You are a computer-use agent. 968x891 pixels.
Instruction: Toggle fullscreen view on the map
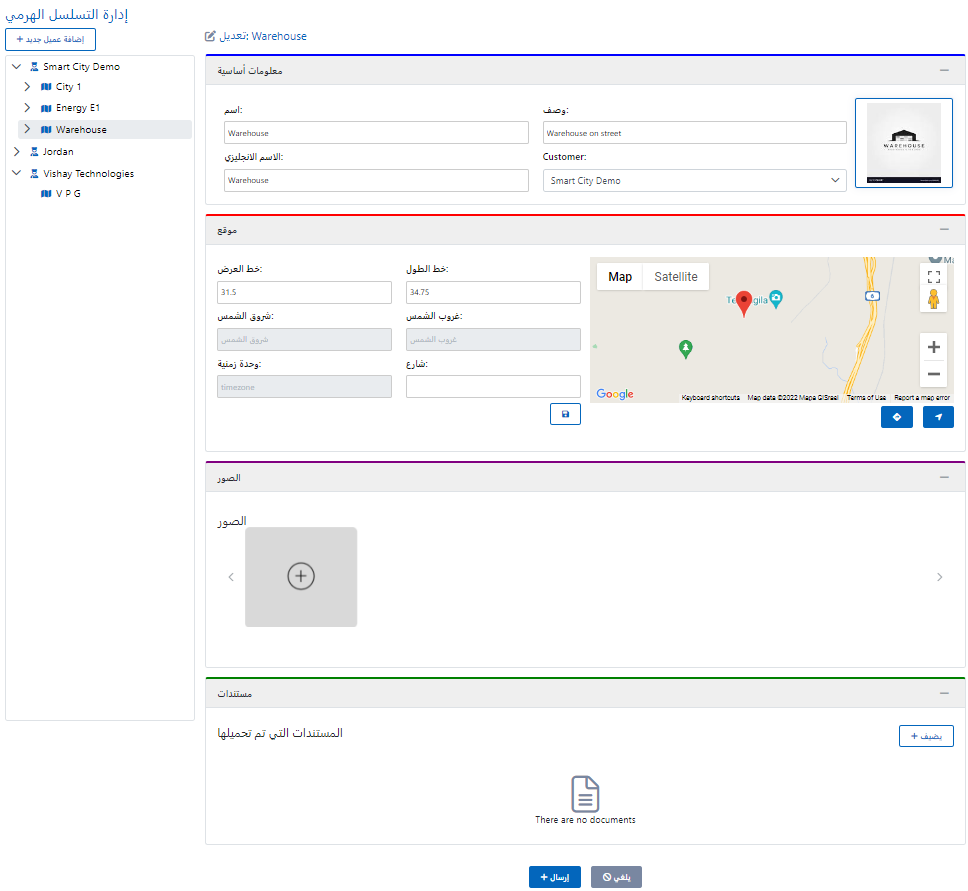933,277
